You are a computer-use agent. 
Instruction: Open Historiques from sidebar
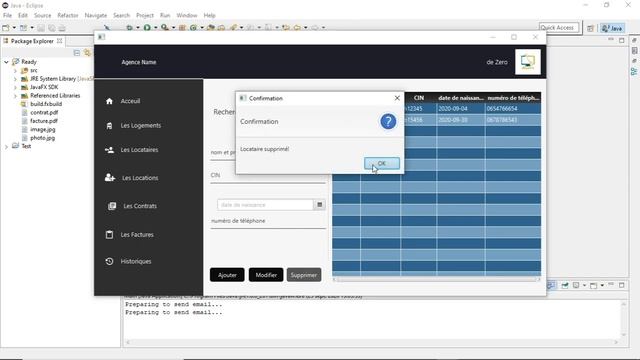pos(136,261)
